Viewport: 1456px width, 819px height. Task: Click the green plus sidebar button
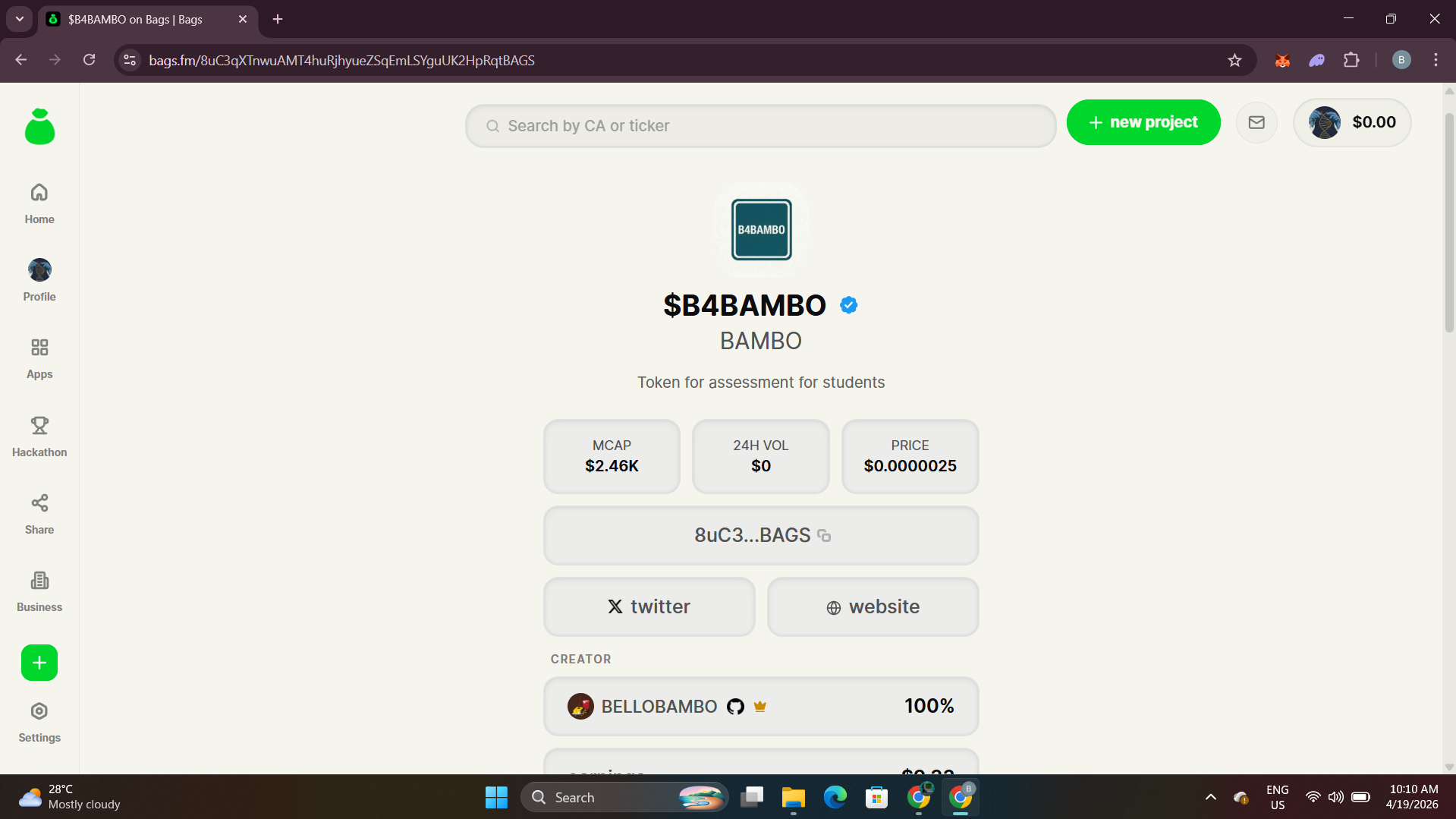pyautogui.click(x=39, y=663)
